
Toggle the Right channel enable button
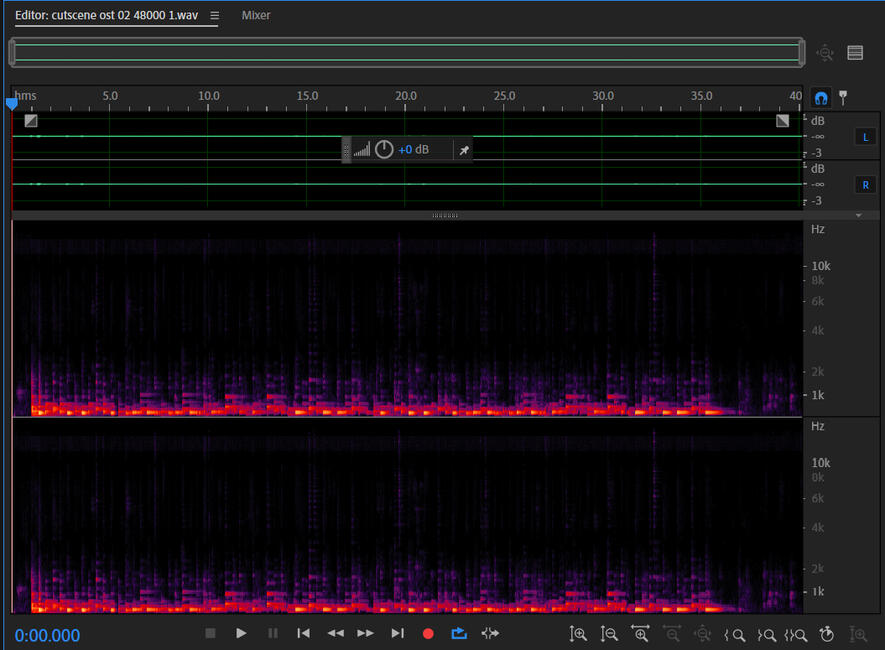[864, 185]
